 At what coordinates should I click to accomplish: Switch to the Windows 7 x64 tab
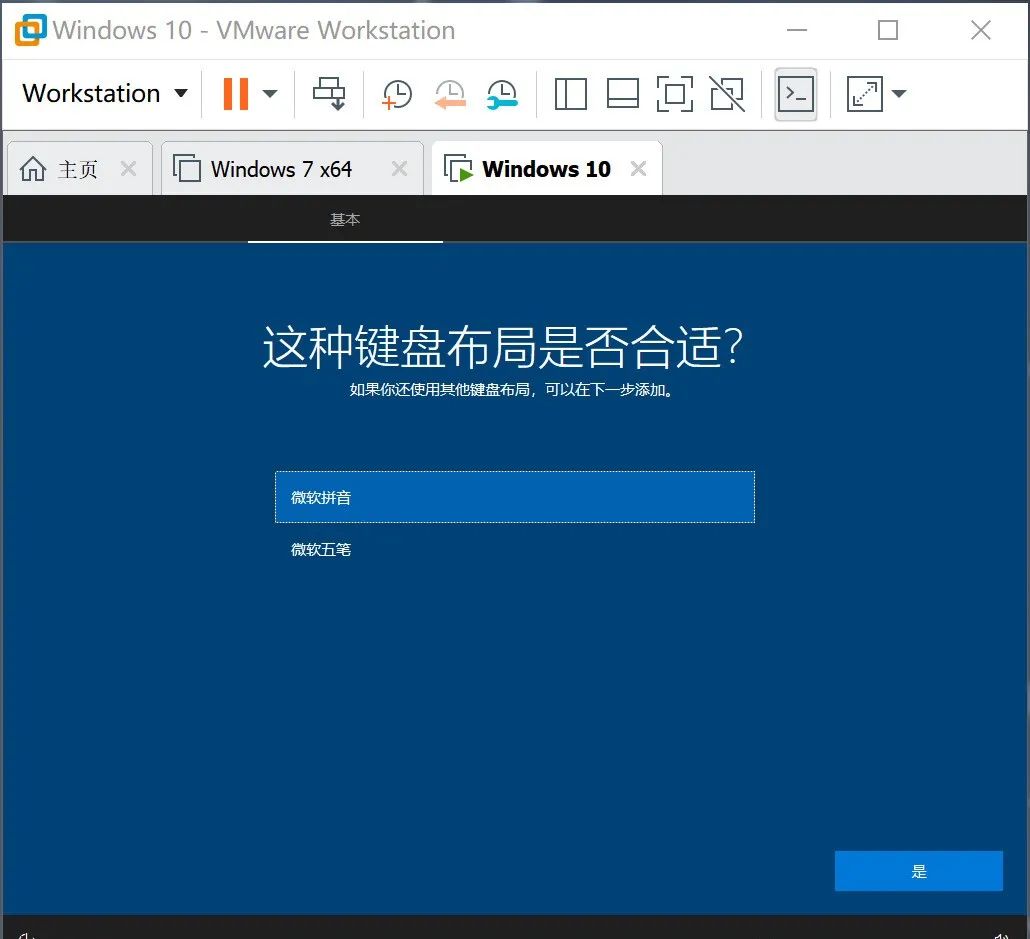tap(280, 168)
